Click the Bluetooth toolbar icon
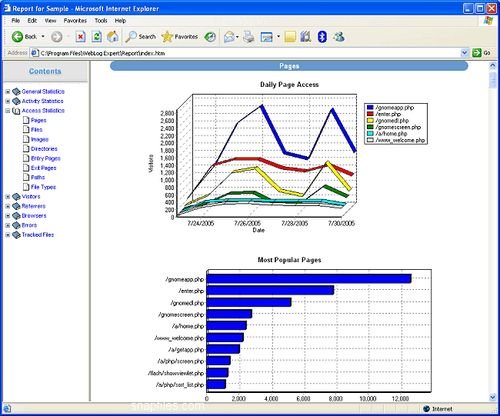500x416 pixels. point(322,37)
